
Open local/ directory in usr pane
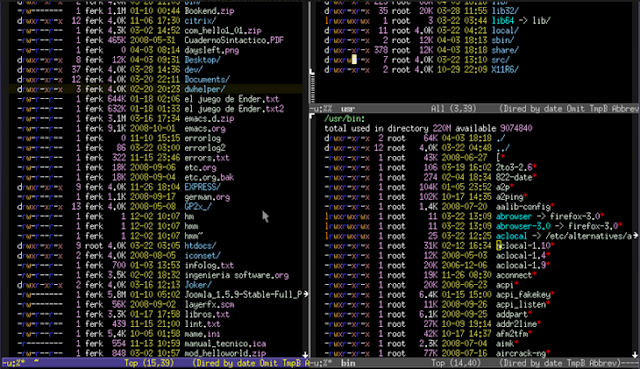(x=505, y=31)
